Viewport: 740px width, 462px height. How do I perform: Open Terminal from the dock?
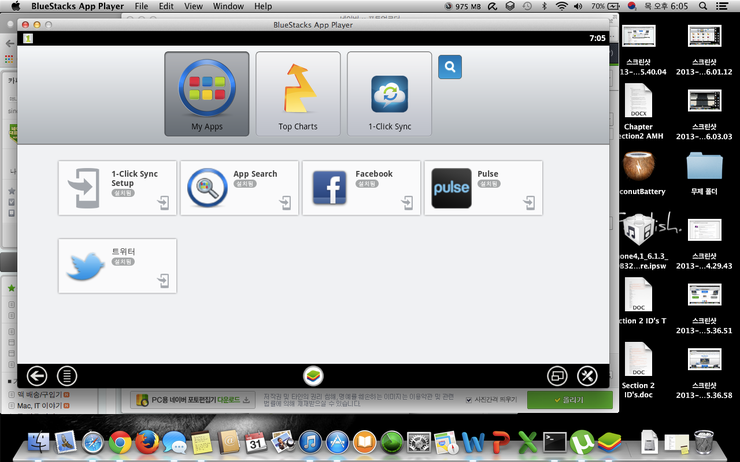tap(555, 443)
